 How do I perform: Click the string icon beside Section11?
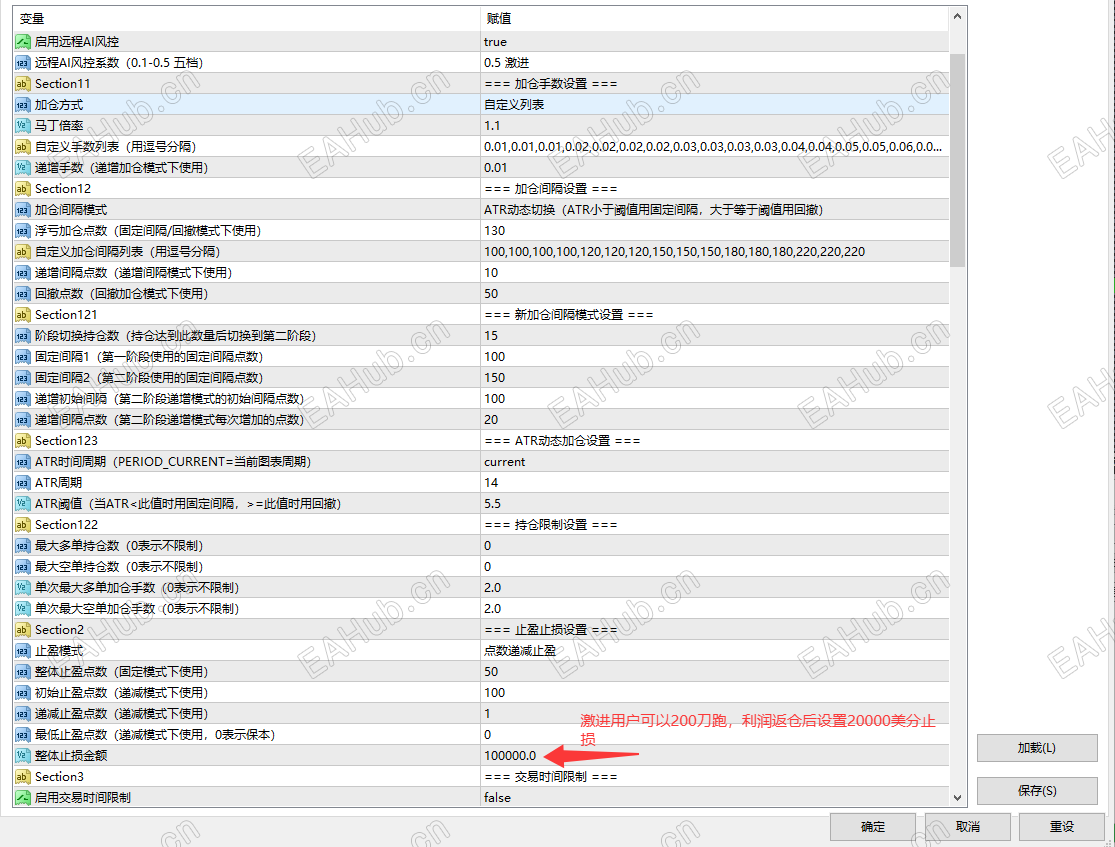[23, 84]
